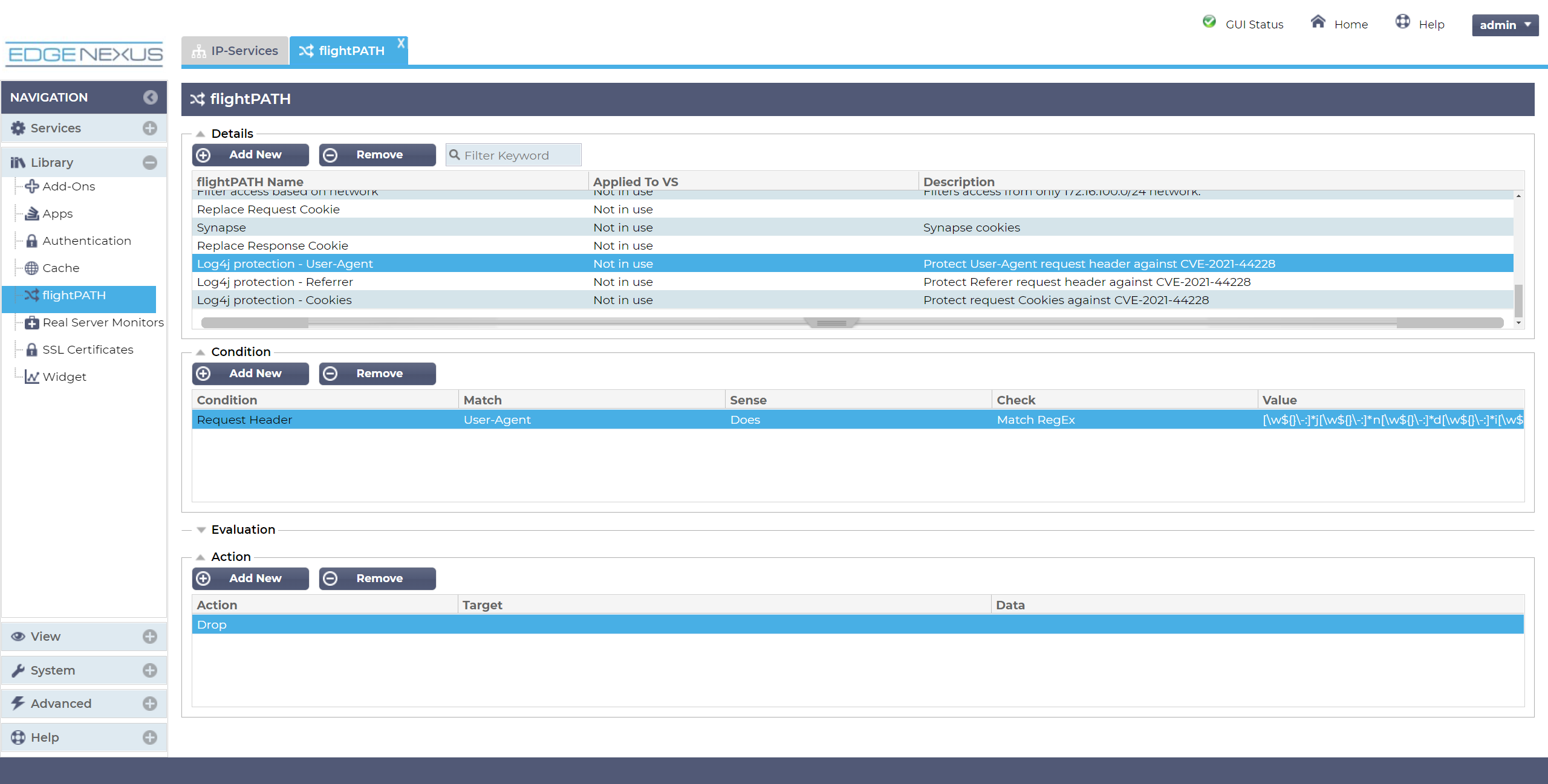Click the Library books icon
Screen dimensions: 1548x784
[18, 163]
